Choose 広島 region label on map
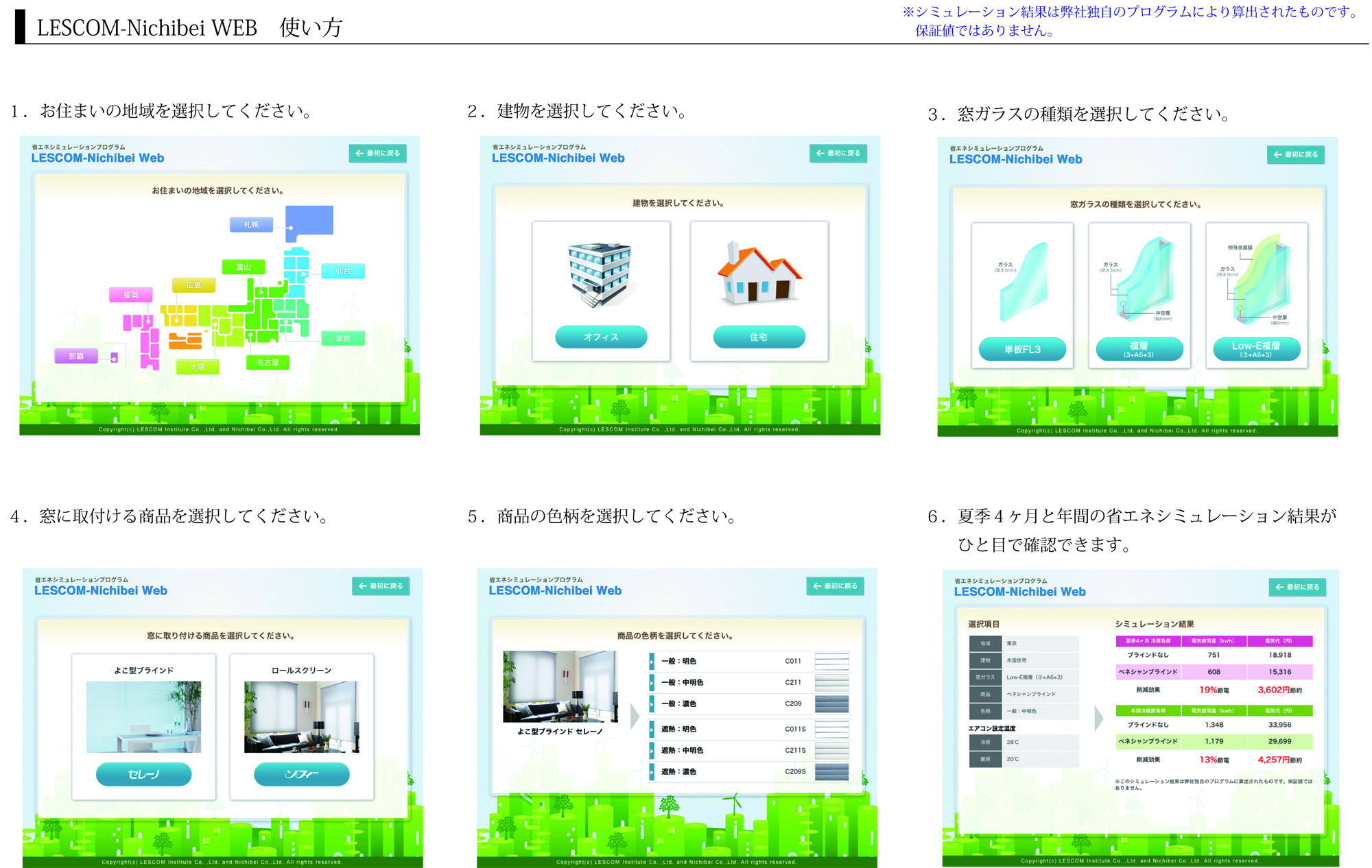The width and height of the screenshot is (1372, 868). pyautogui.click(x=194, y=285)
